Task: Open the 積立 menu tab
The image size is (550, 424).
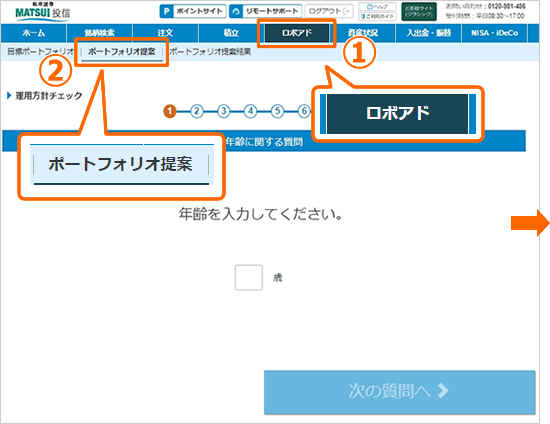Action: point(231,33)
